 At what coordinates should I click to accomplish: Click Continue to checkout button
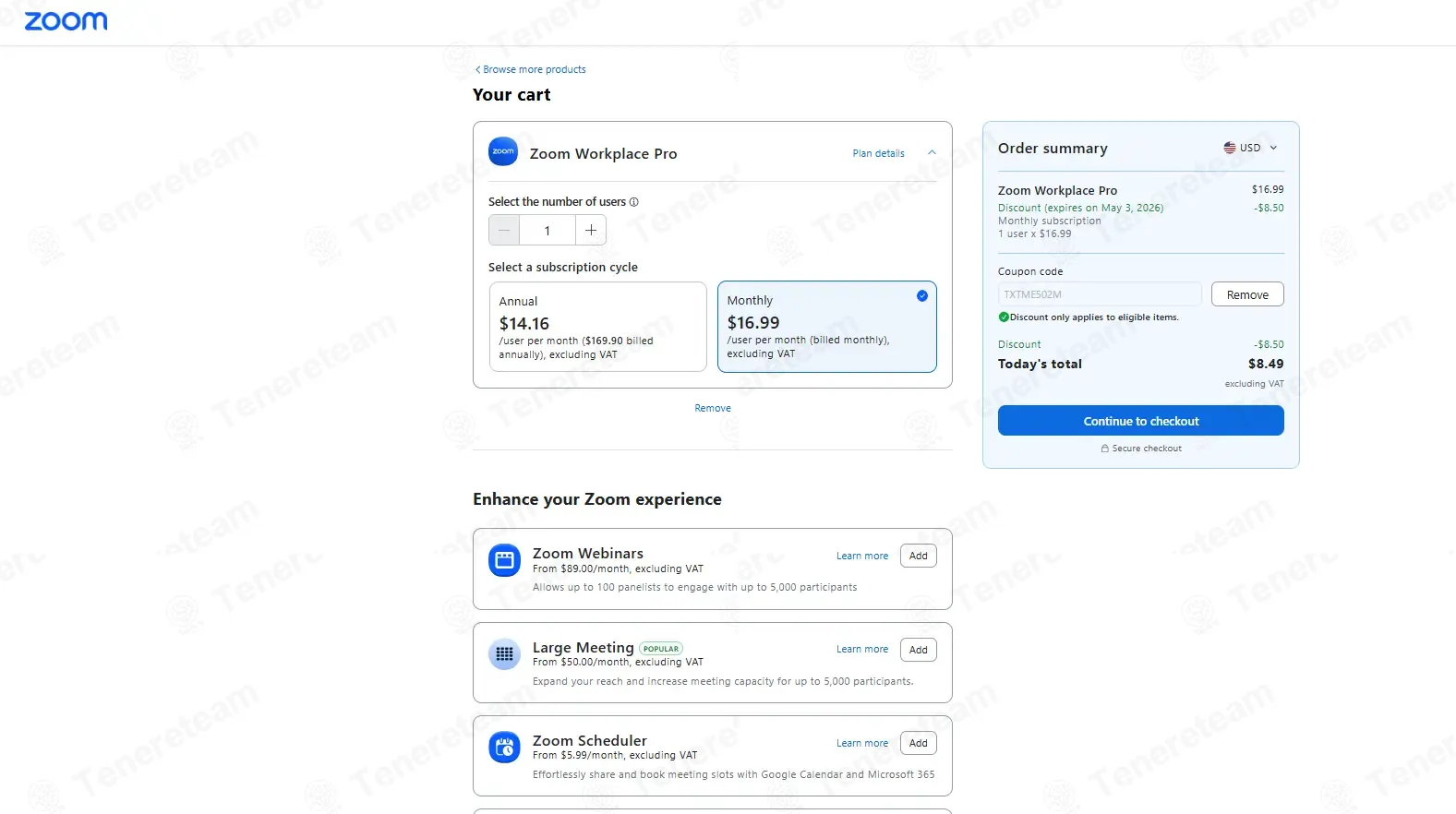pos(1140,421)
